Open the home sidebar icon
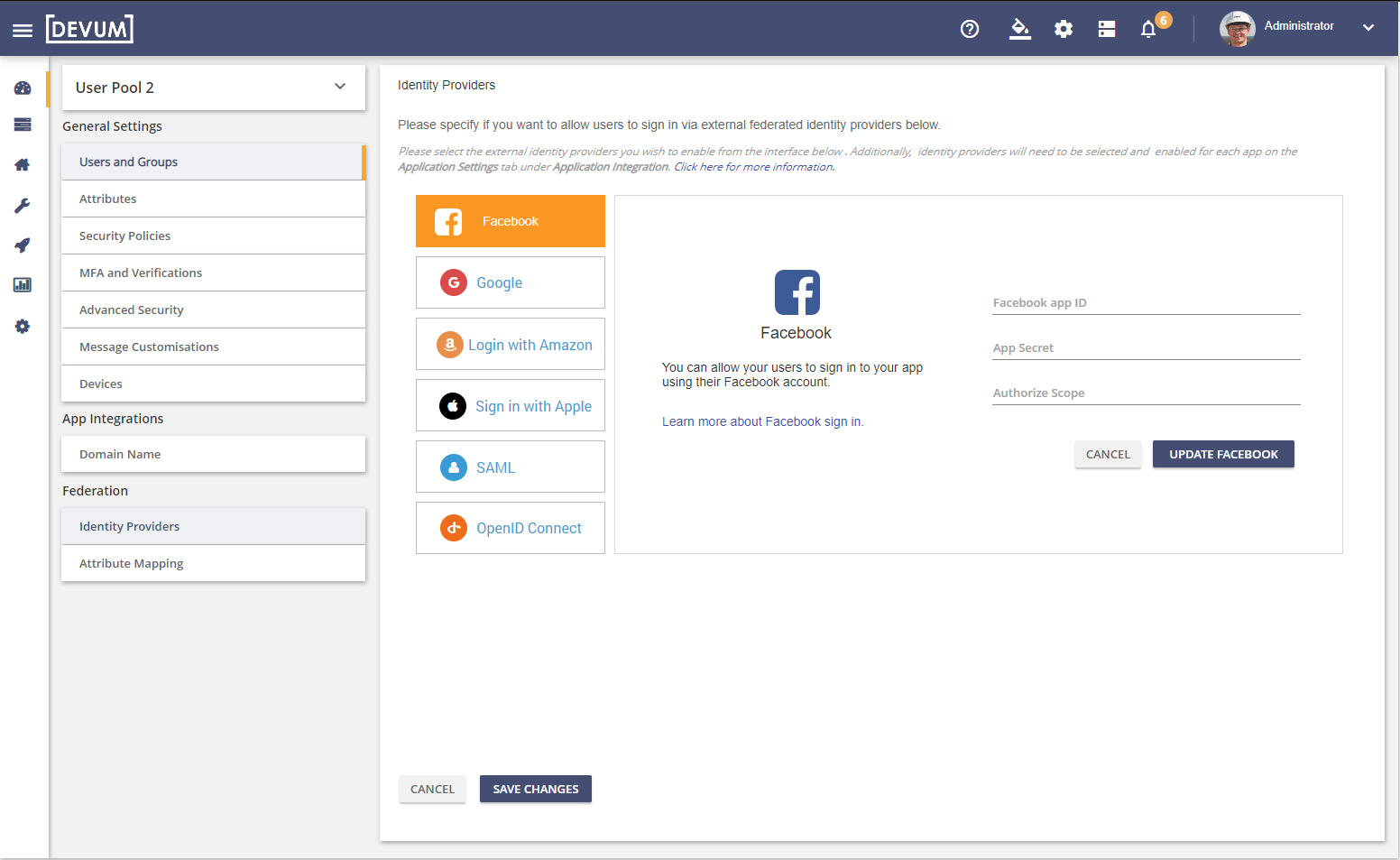Viewport: 1400px width, 860px height. (23, 165)
